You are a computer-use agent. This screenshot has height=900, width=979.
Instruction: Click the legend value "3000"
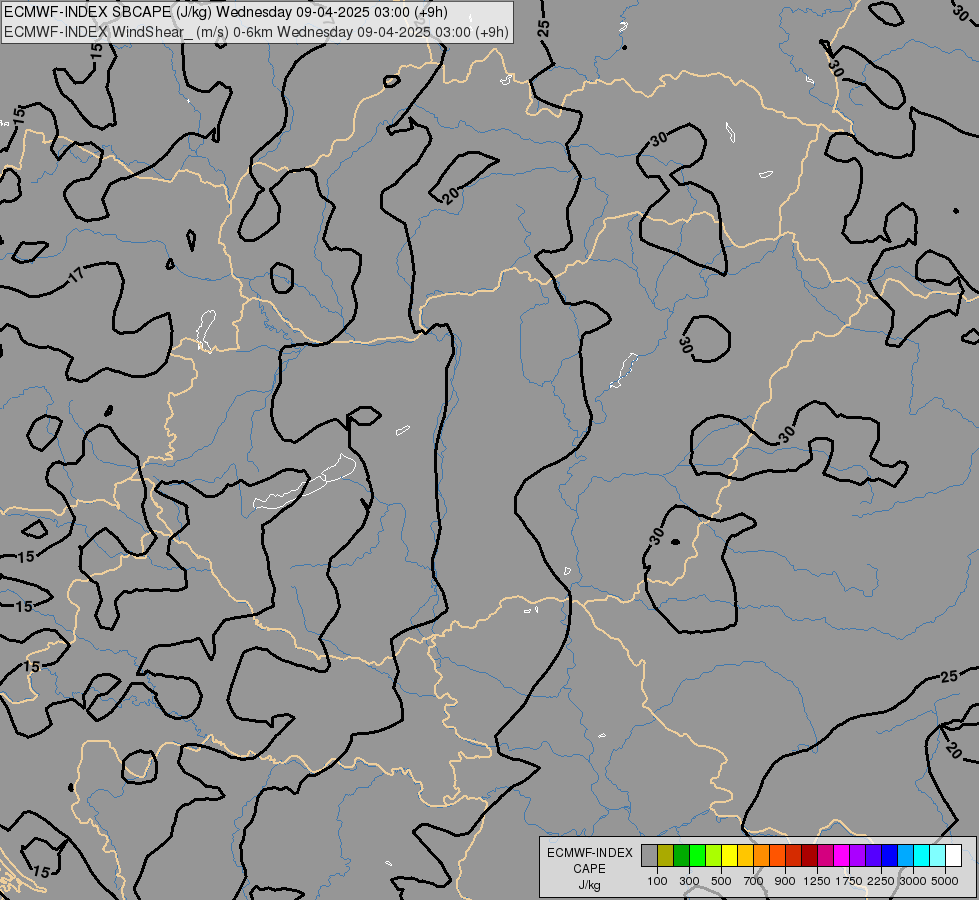[913, 881]
